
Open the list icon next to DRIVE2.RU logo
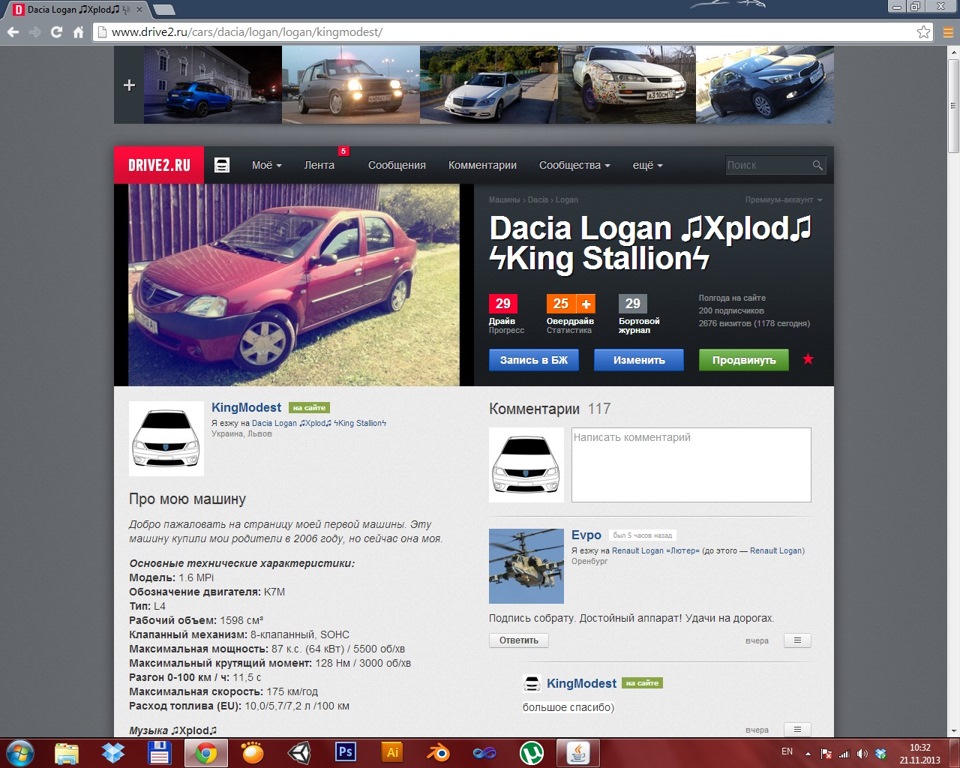[222, 165]
